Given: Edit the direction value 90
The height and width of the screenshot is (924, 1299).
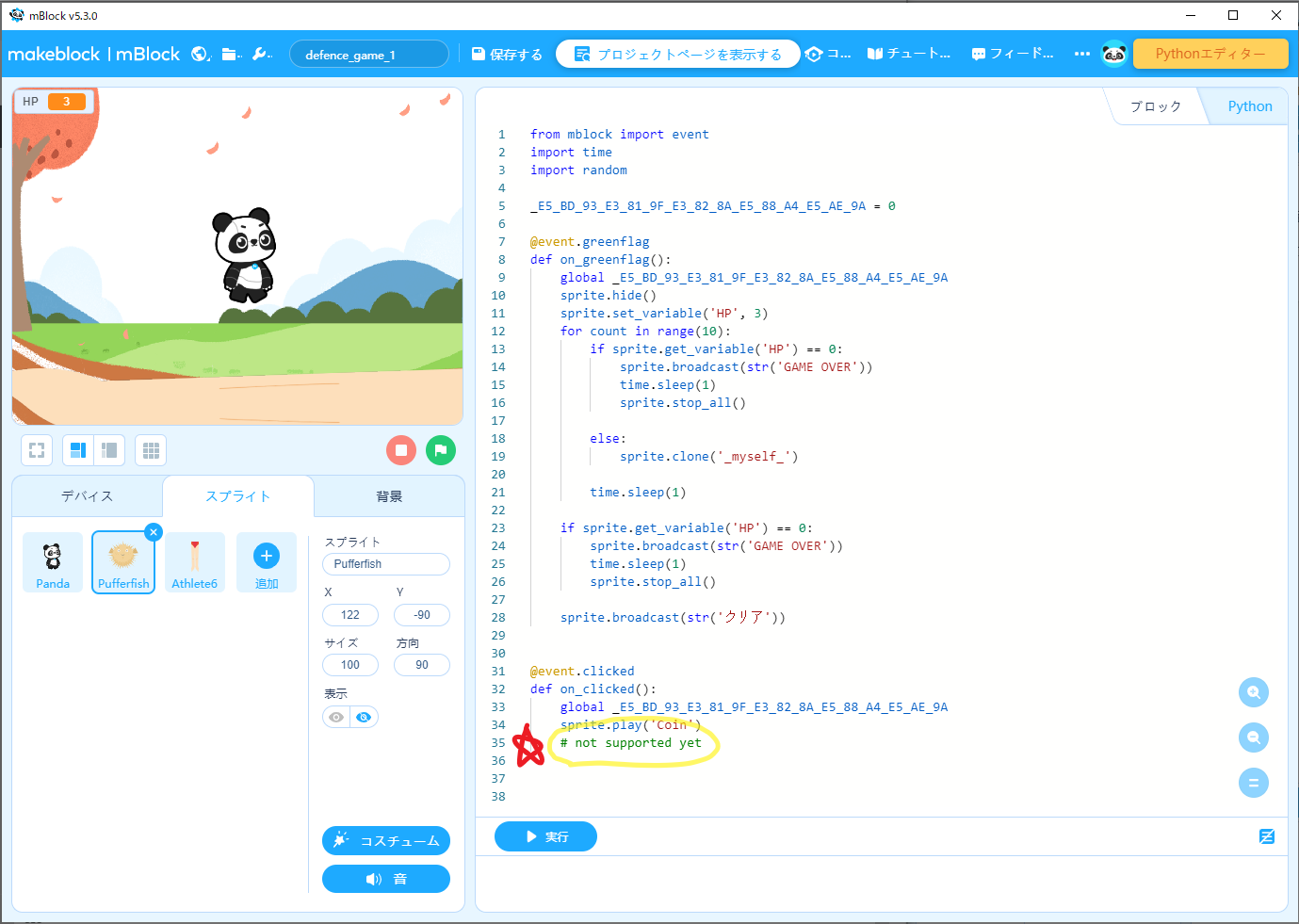Looking at the screenshot, I should coord(422,665).
